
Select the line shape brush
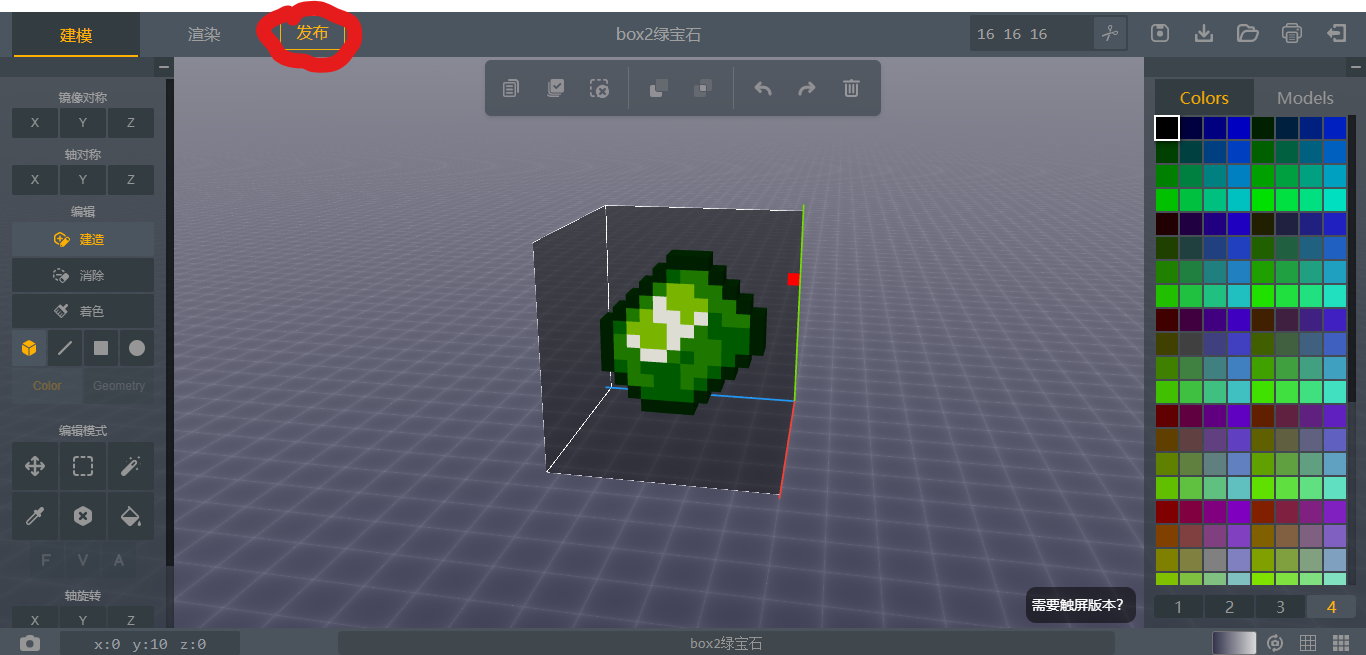pyautogui.click(x=65, y=348)
